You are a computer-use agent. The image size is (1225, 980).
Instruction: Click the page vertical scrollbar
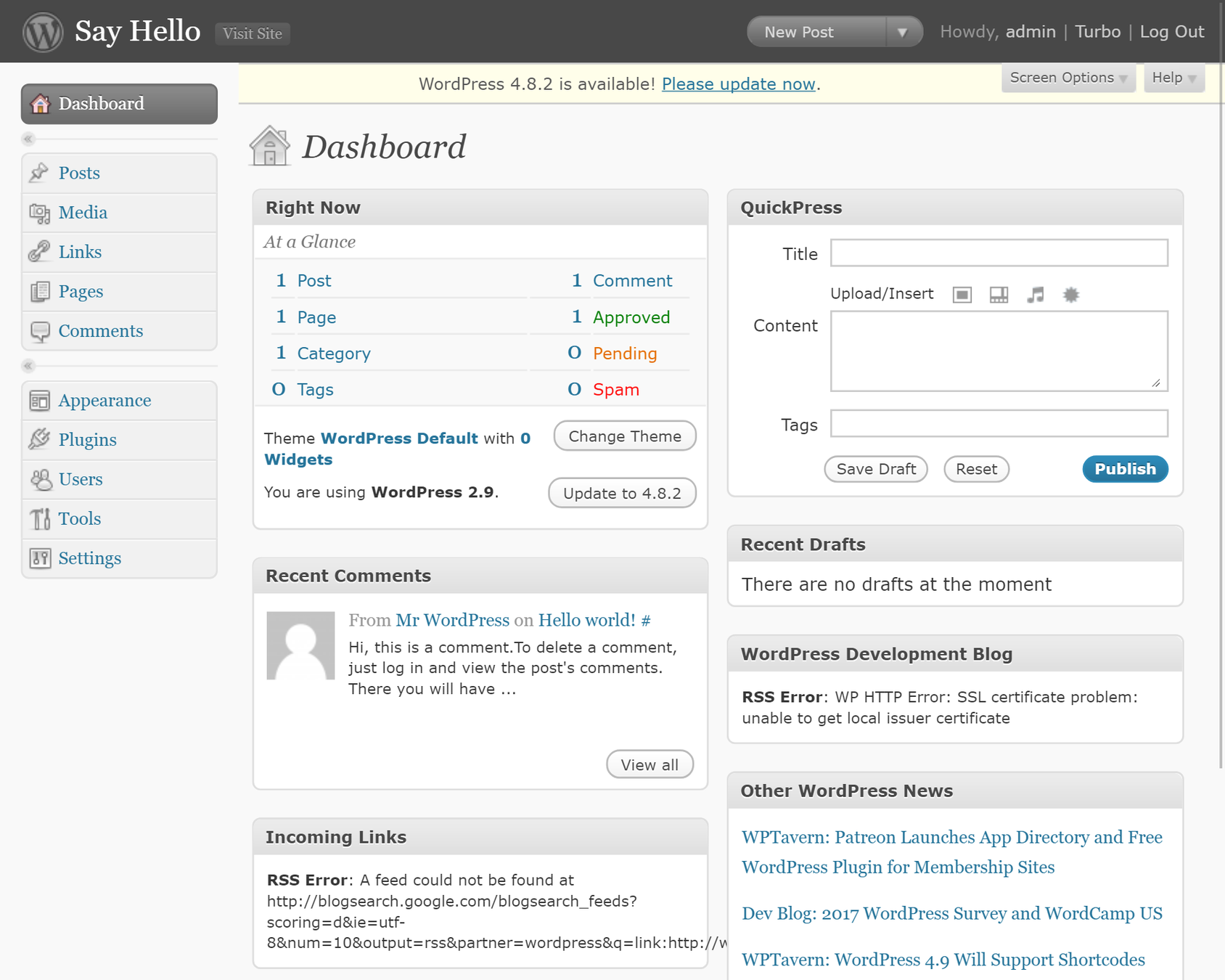tap(1221, 383)
